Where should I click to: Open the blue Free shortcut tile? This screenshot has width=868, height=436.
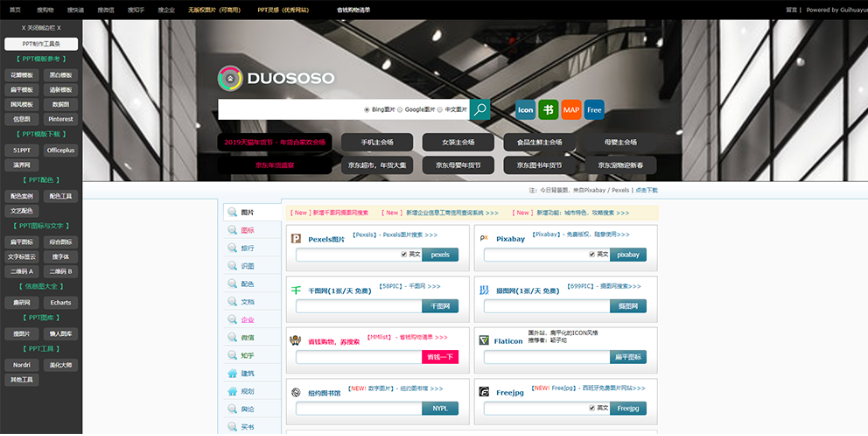595,109
